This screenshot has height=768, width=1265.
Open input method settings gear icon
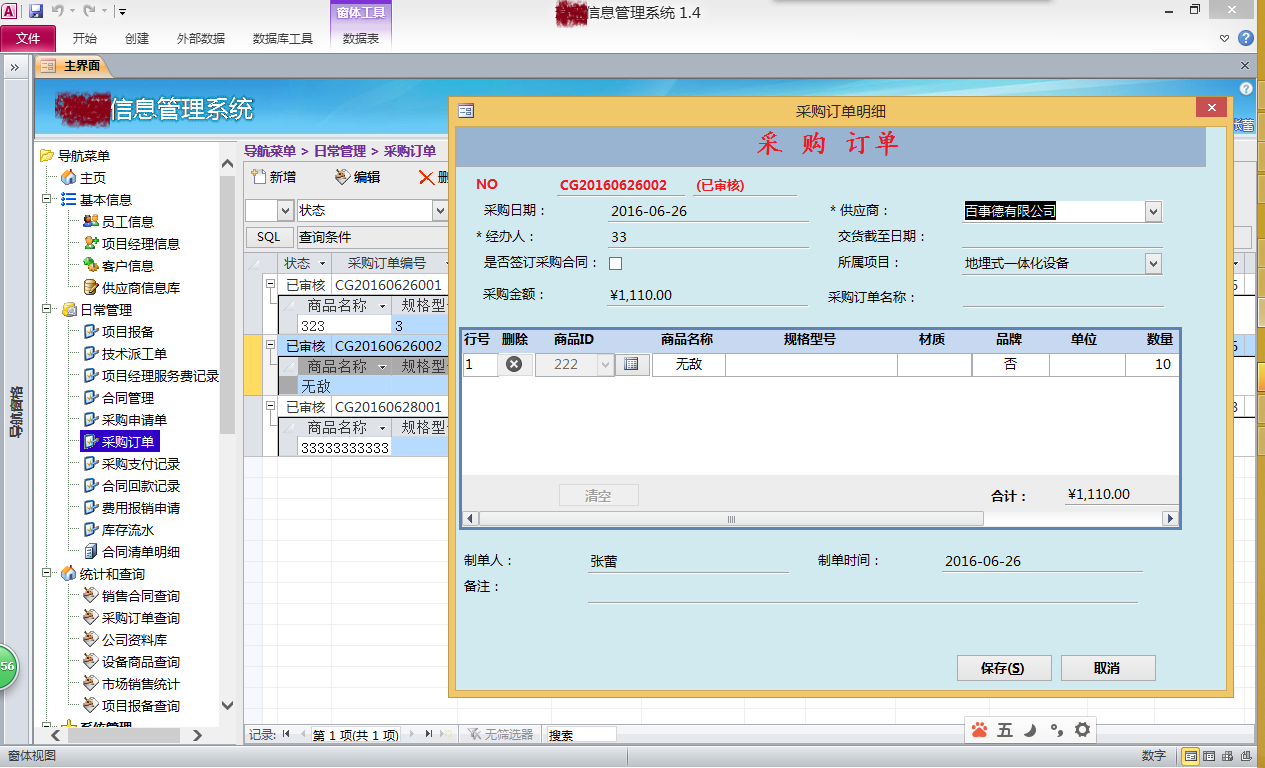1082,731
